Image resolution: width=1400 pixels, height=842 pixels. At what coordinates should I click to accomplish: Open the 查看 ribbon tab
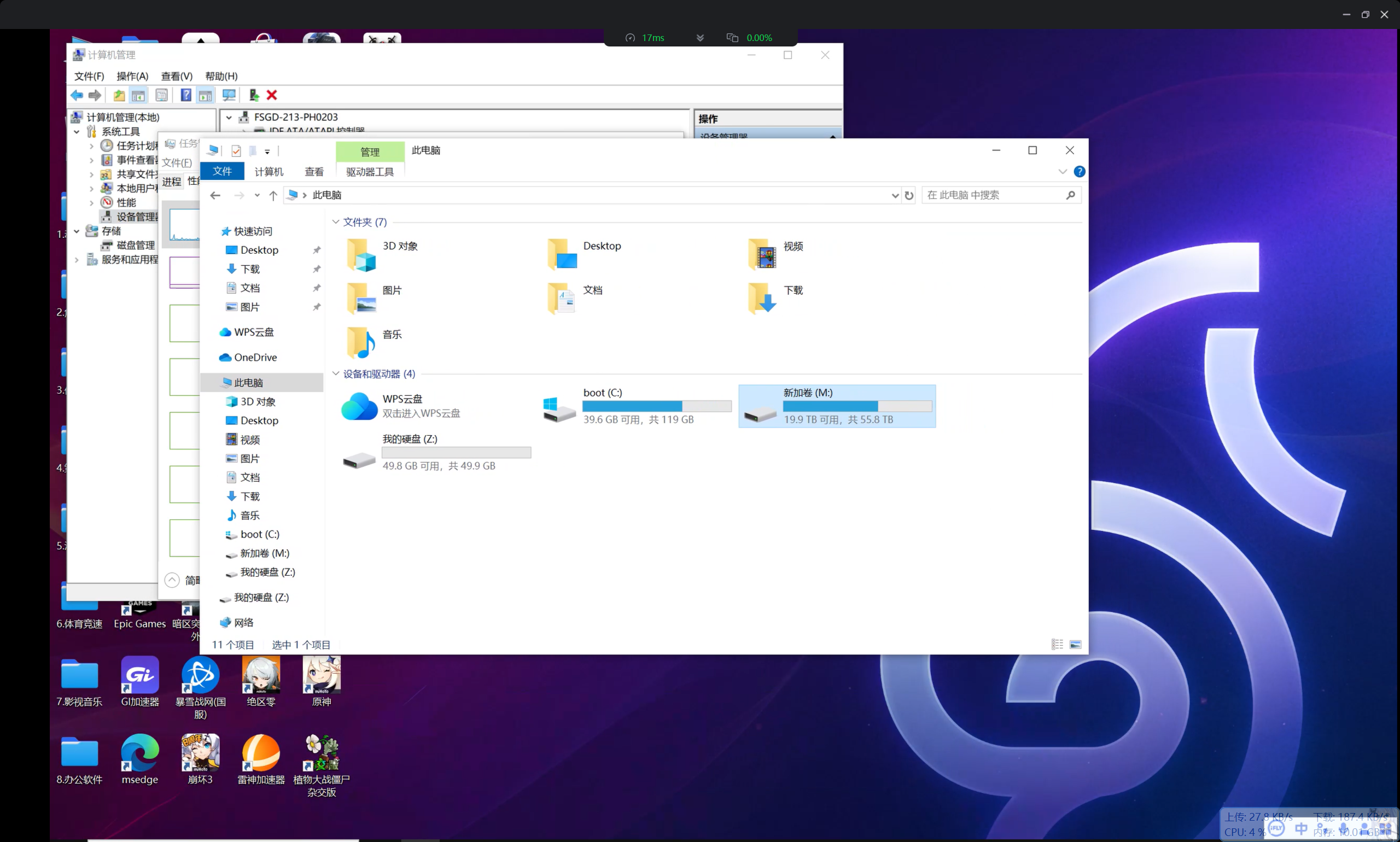click(314, 171)
